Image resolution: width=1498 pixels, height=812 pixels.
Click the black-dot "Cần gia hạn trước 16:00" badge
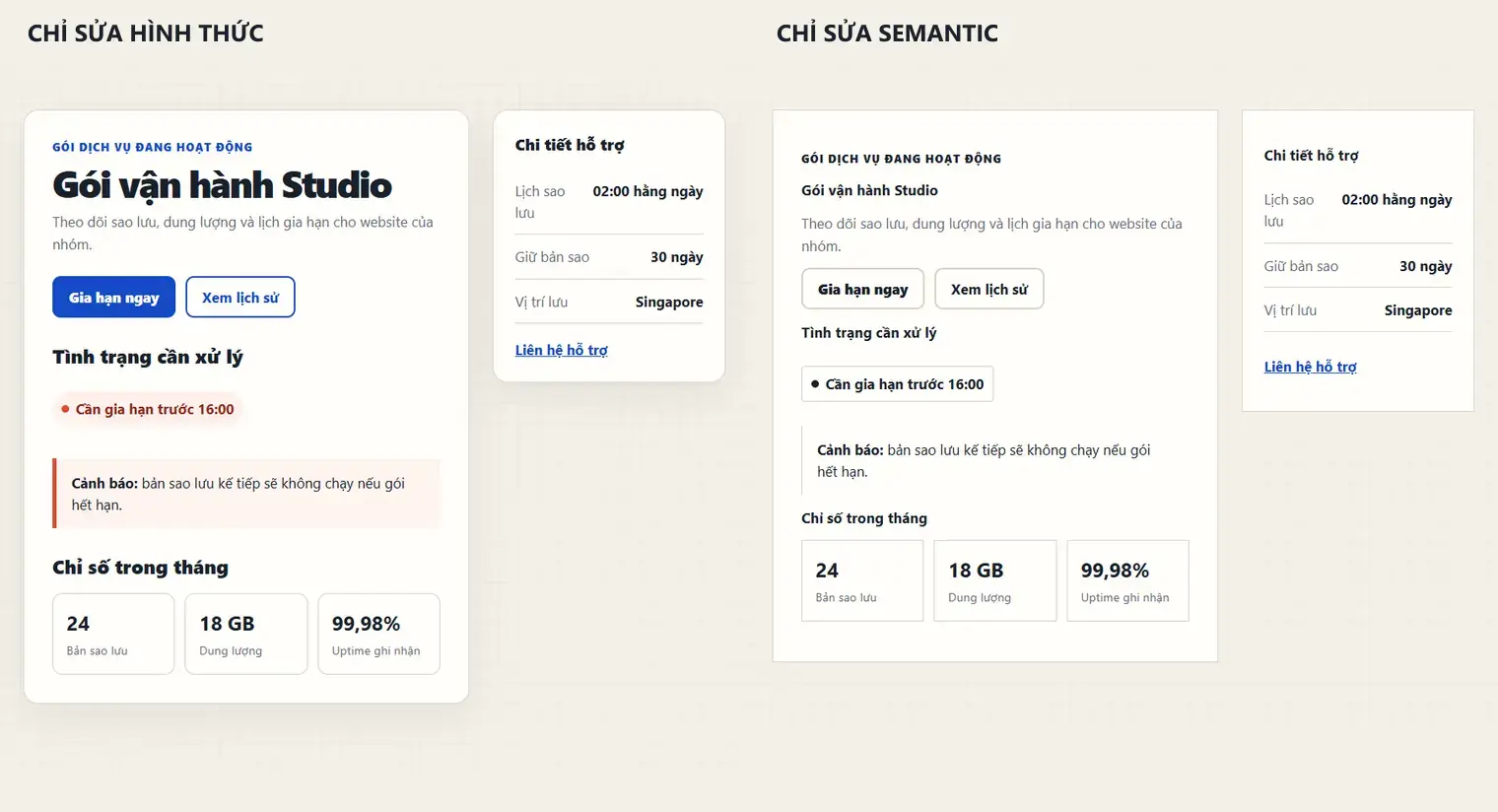click(897, 384)
